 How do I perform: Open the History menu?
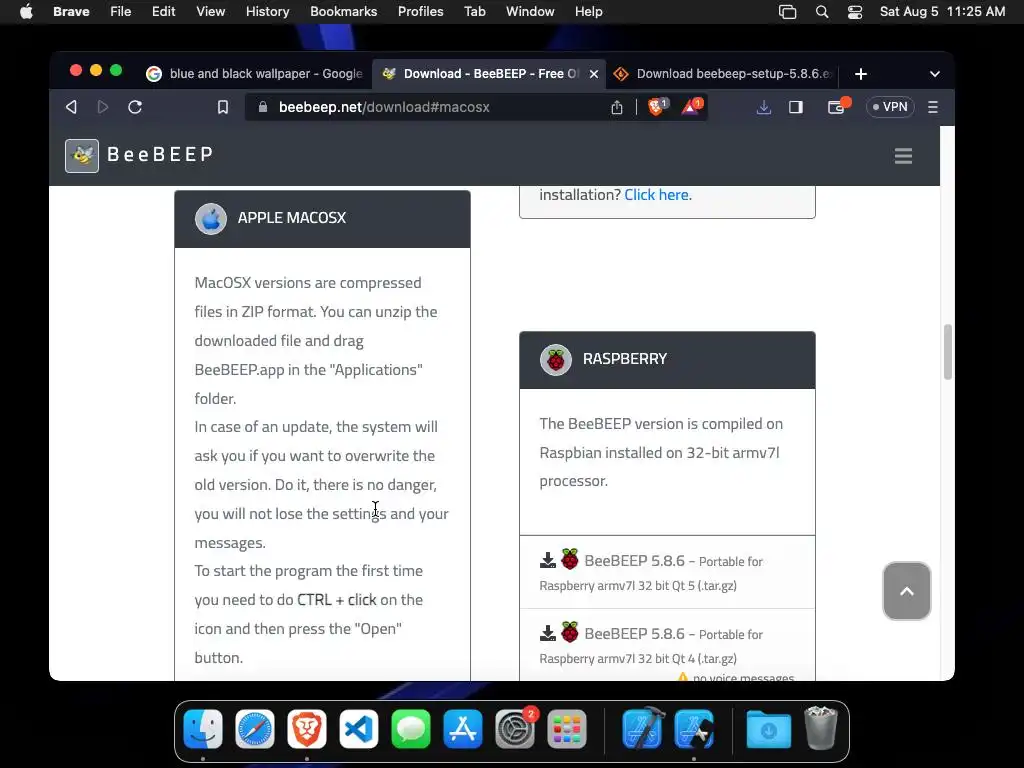coord(267,12)
